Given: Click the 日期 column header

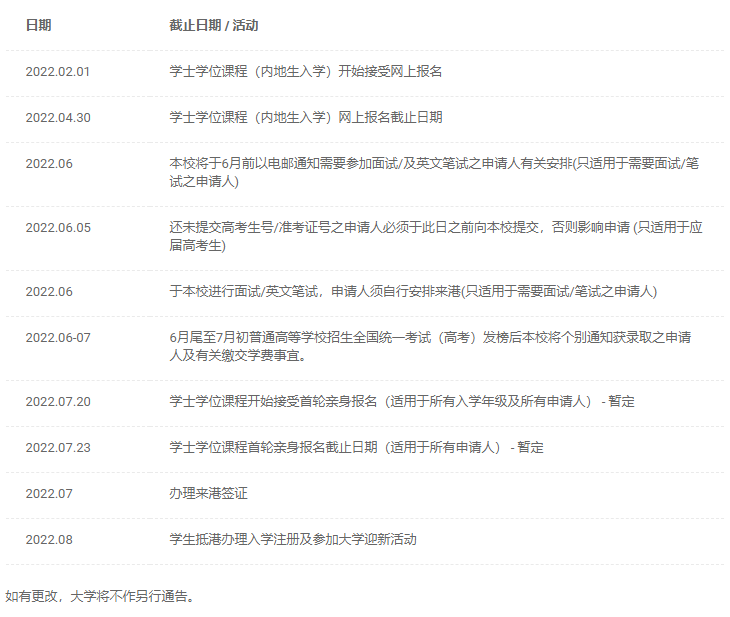Looking at the screenshot, I should click(38, 25).
